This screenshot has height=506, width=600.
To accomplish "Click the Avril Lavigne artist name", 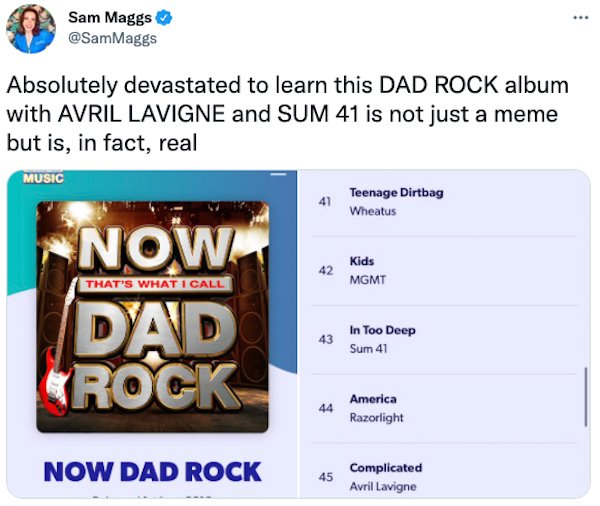I will (x=383, y=486).
